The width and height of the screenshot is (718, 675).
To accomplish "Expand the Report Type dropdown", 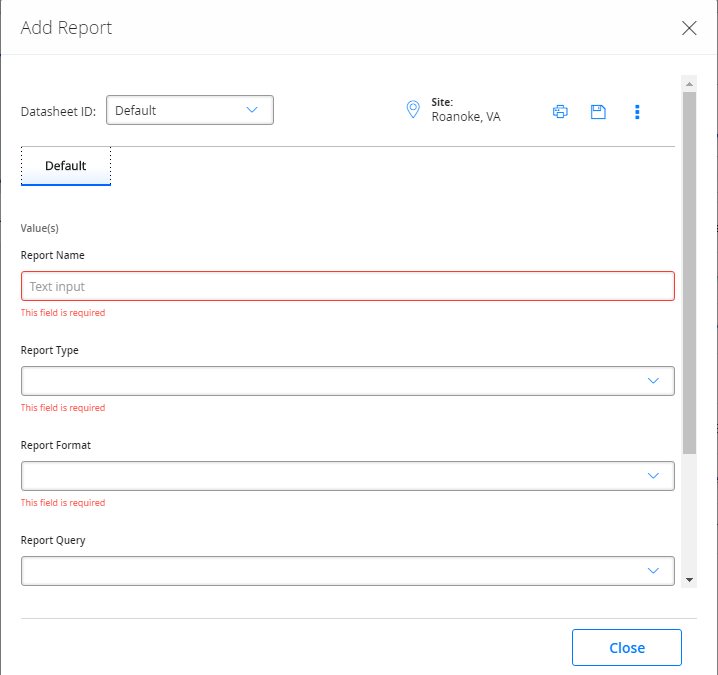I will [348, 381].
